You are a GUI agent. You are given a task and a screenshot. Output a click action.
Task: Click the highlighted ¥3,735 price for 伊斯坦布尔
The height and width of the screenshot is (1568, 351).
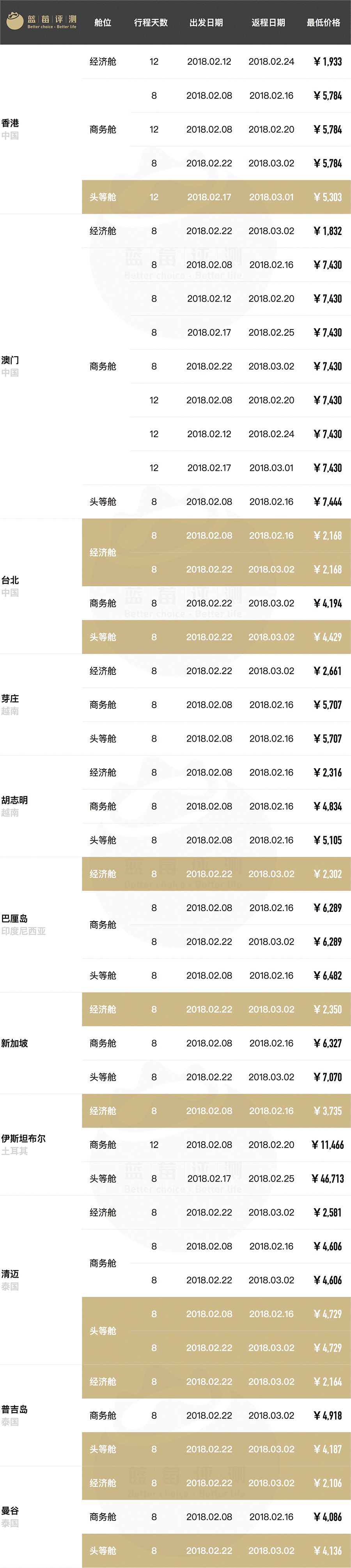(327, 1111)
